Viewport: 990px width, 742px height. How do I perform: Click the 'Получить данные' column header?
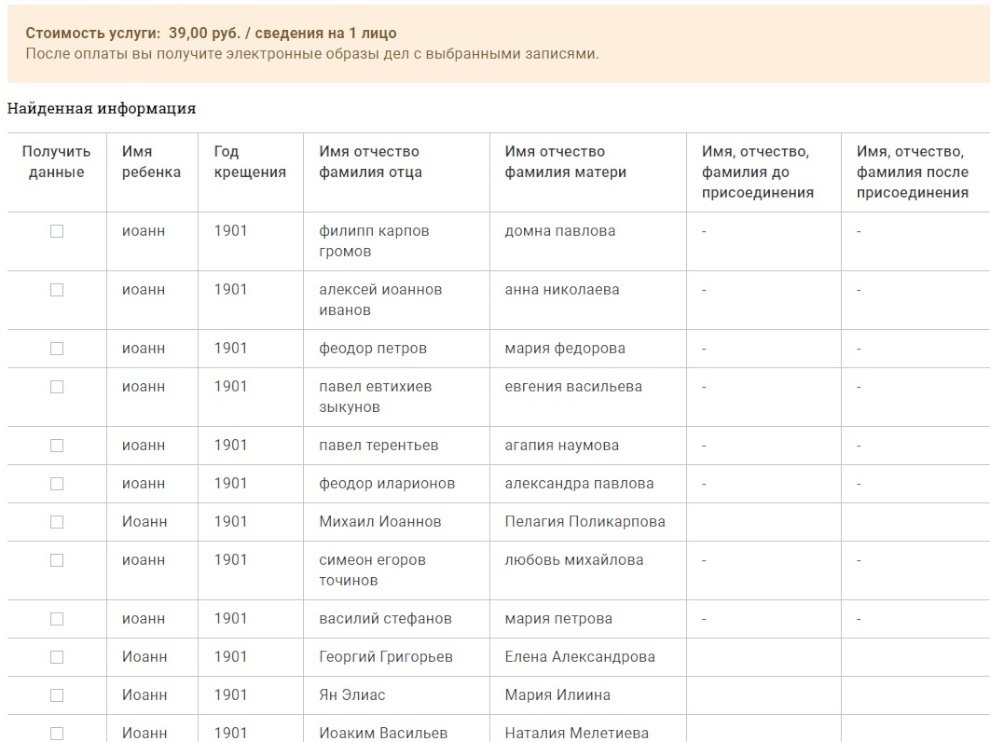(x=56, y=162)
